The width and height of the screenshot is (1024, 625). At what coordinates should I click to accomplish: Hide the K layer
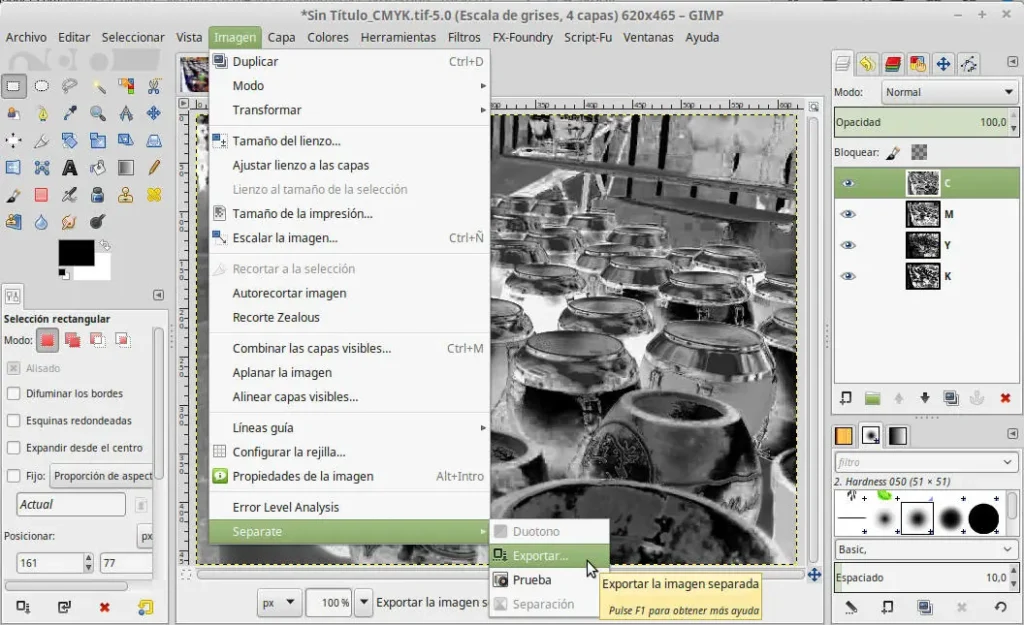coord(848,276)
